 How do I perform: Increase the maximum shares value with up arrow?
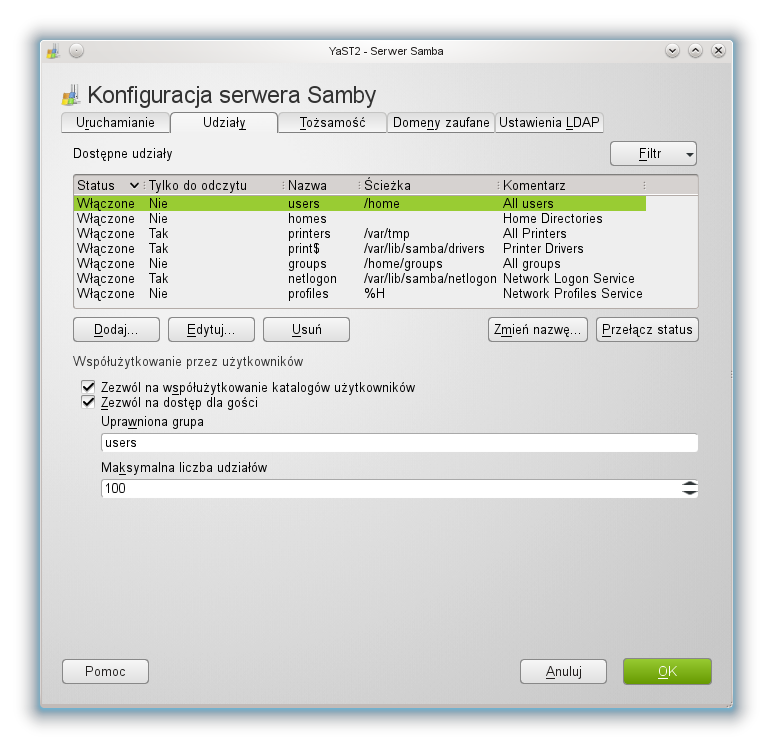689,484
